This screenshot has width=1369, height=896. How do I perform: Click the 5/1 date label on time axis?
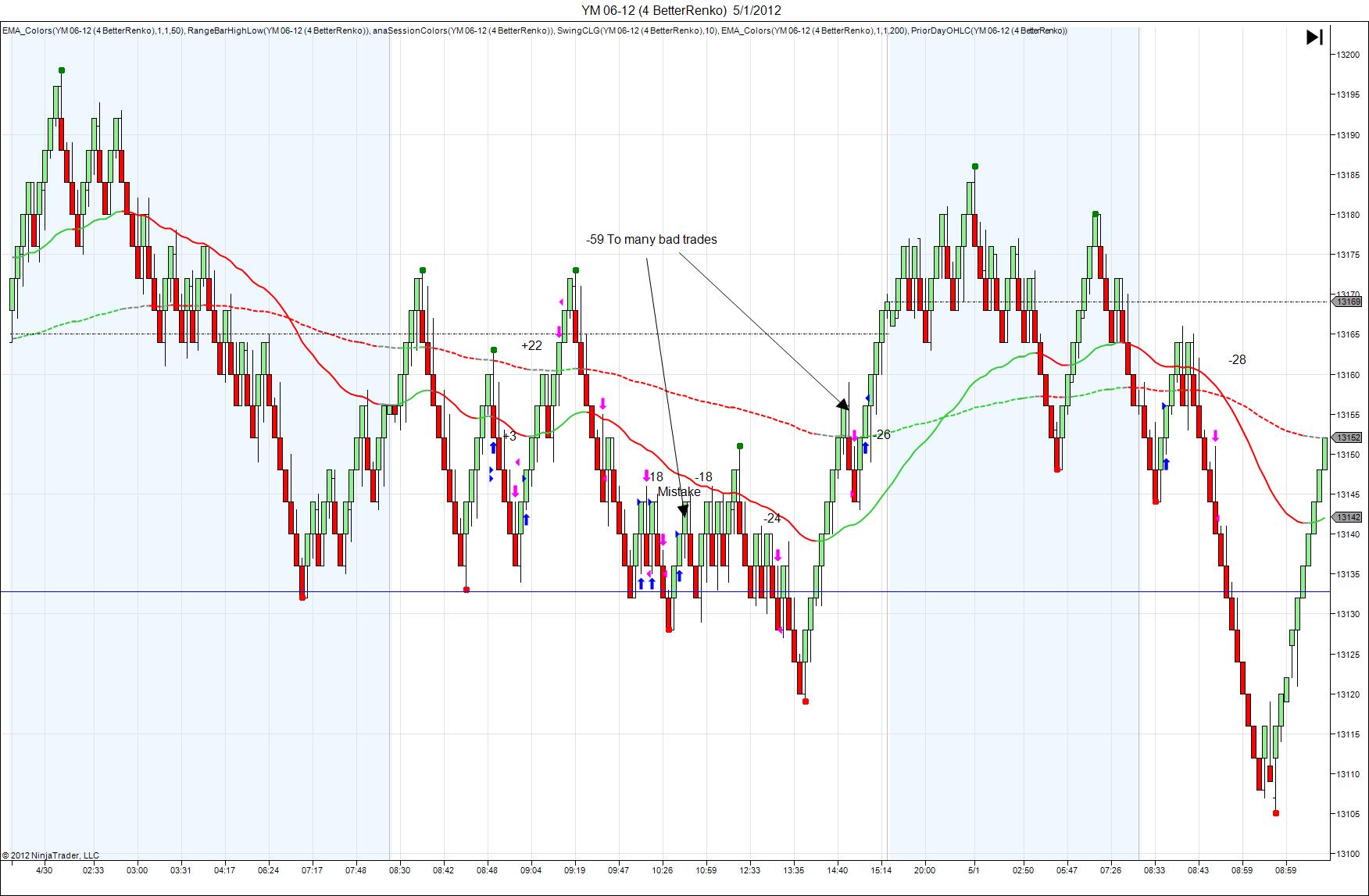pyautogui.click(x=974, y=870)
